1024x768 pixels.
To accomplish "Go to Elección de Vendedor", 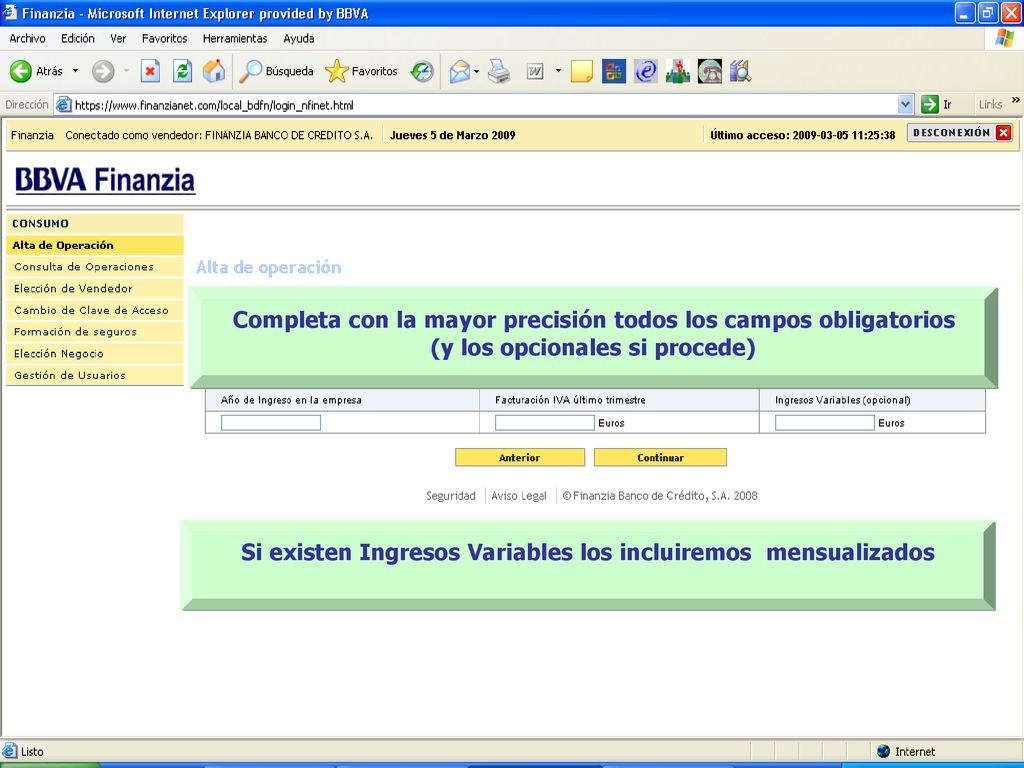I will (95, 288).
